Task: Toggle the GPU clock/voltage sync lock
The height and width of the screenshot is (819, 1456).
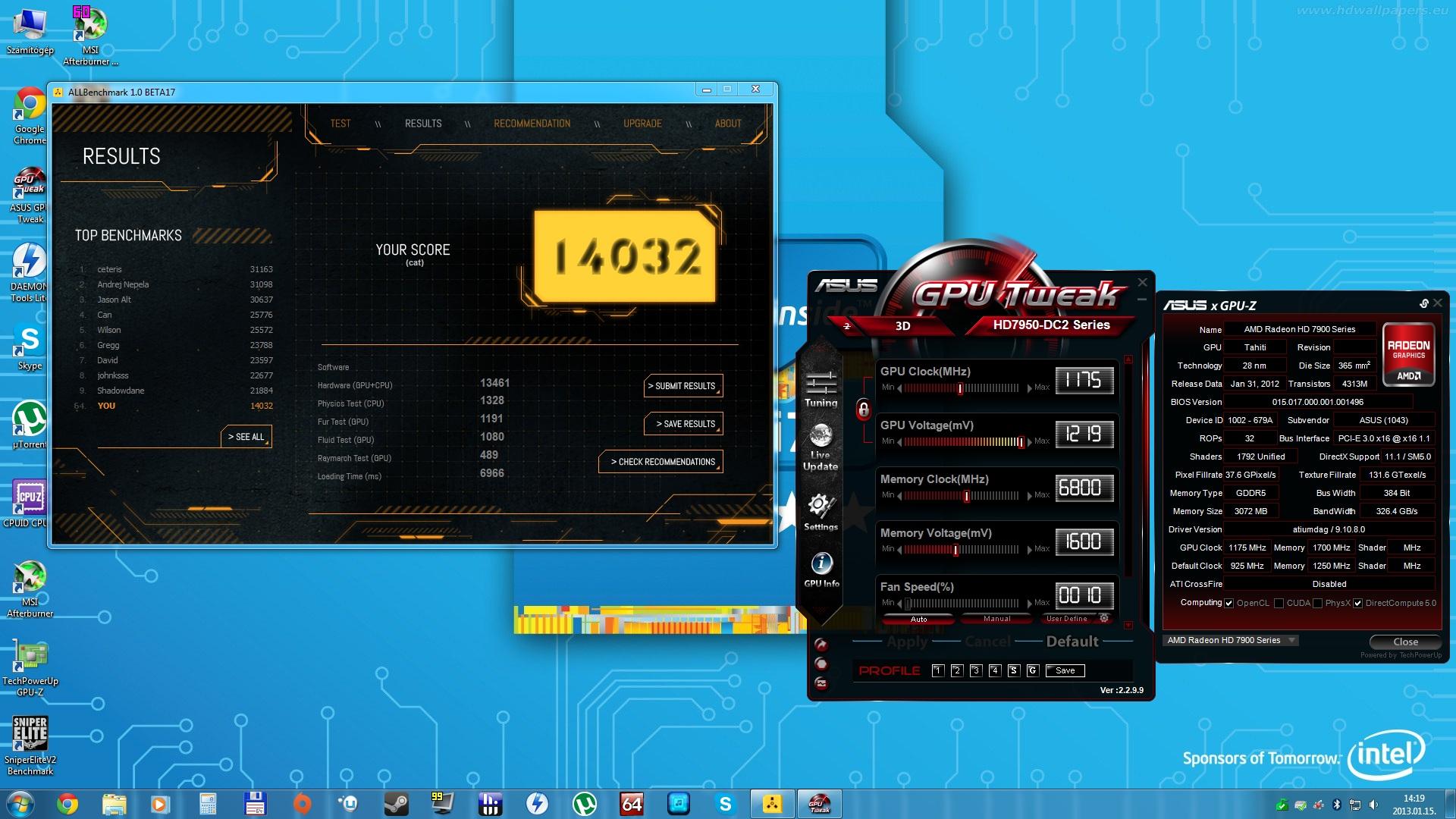Action: click(x=863, y=410)
